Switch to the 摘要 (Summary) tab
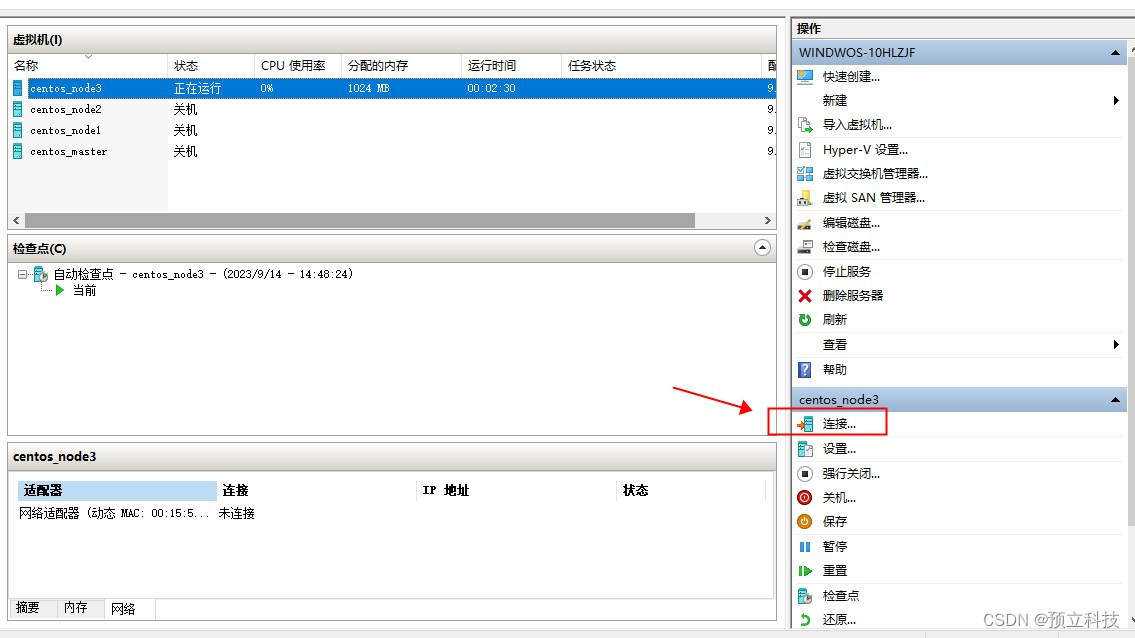The image size is (1135, 638). tap(28, 608)
